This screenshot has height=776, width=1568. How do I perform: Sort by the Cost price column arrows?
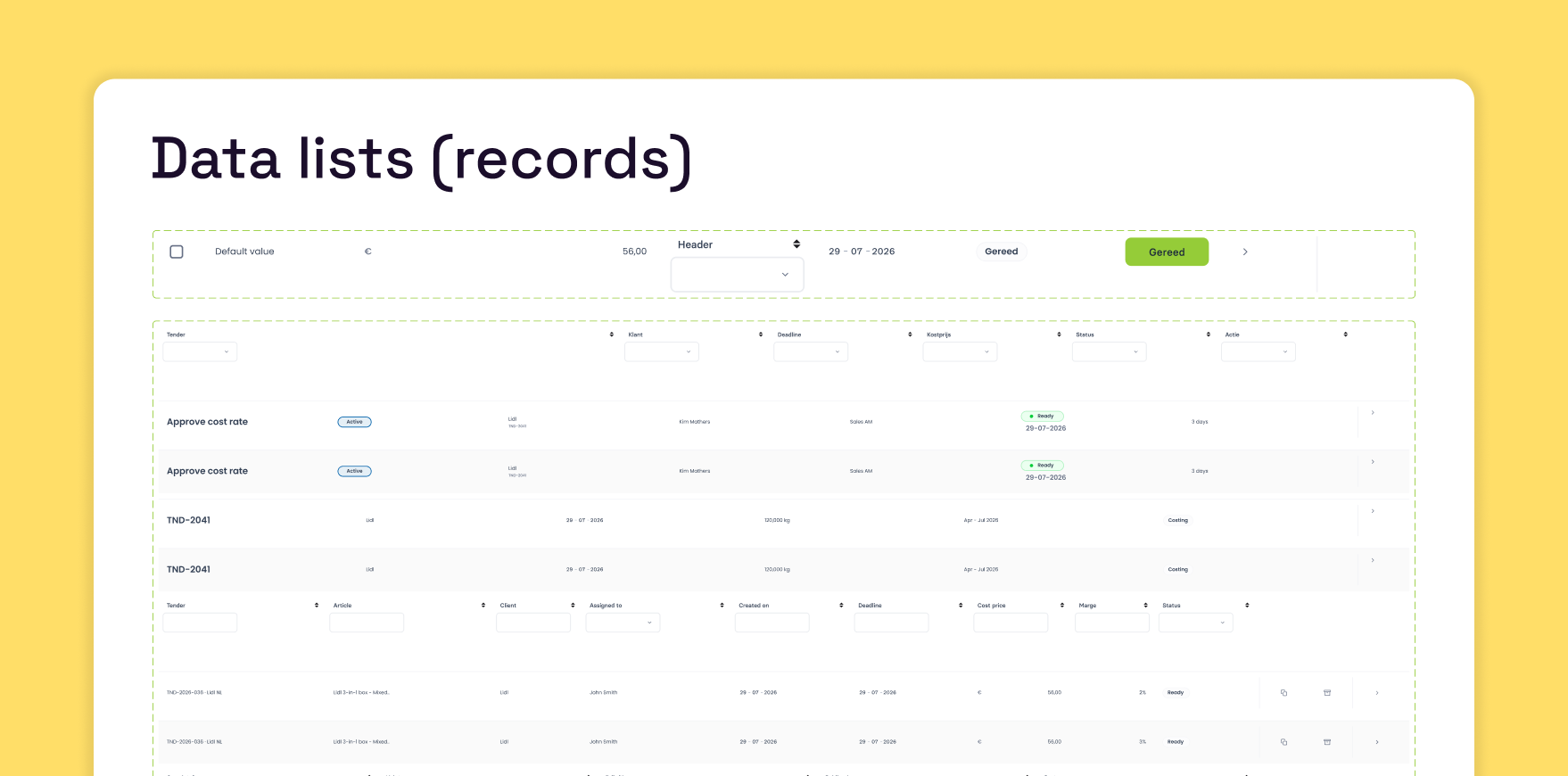click(x=1062, y=606)
